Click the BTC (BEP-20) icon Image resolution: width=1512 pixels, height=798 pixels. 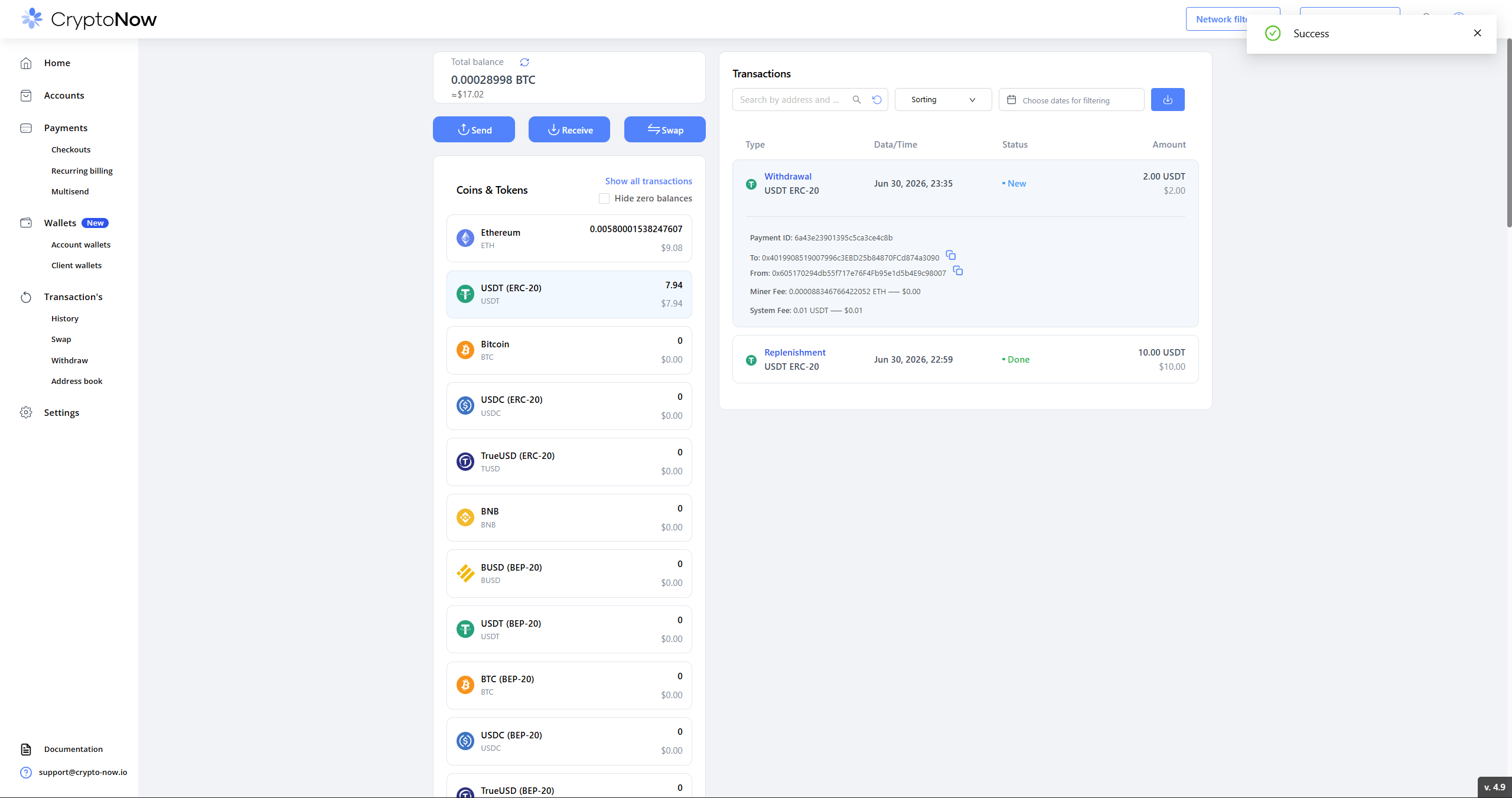pyautogui.click(x=465, y=685)
